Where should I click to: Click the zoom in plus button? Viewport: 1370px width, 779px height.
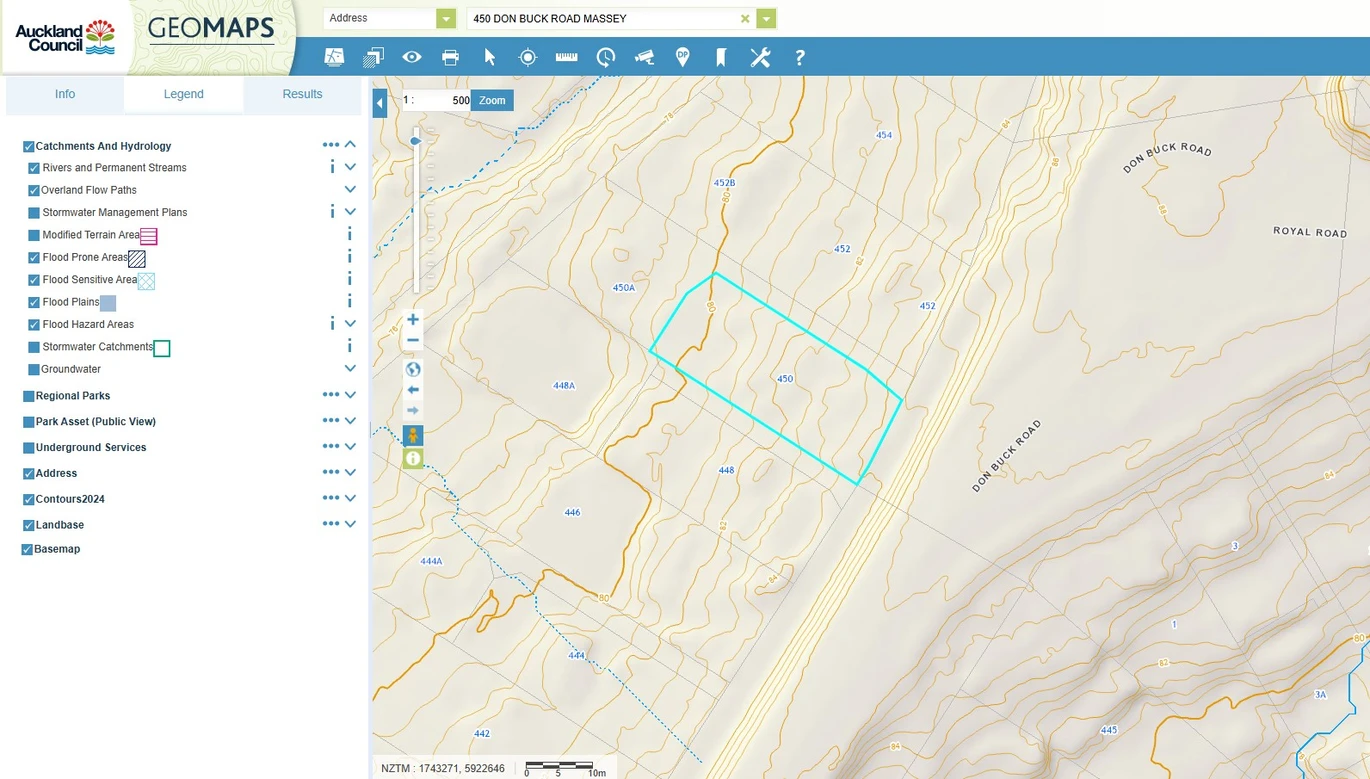(x=413, y=319)
